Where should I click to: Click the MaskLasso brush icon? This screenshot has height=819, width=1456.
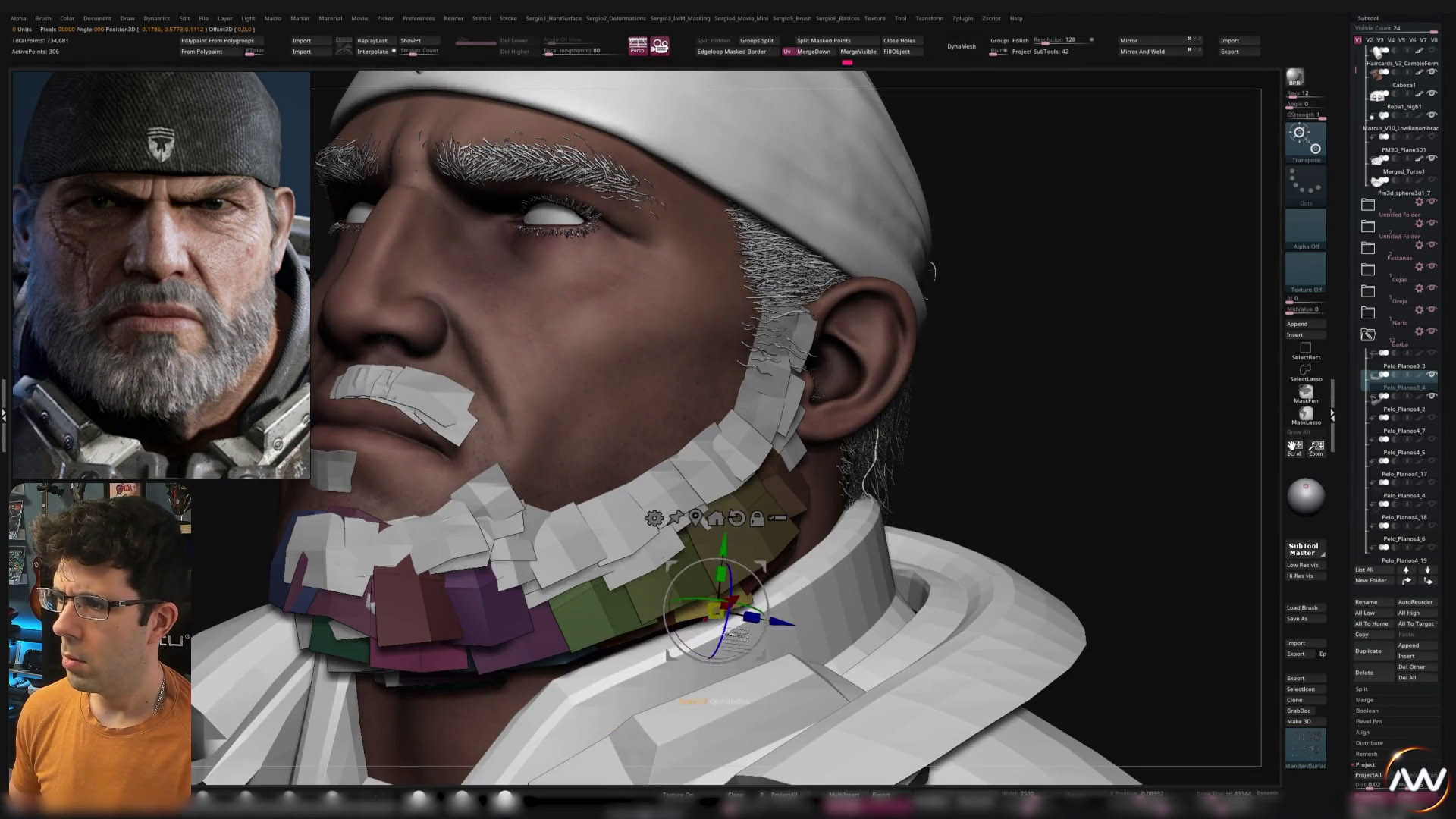(1306, 414)
